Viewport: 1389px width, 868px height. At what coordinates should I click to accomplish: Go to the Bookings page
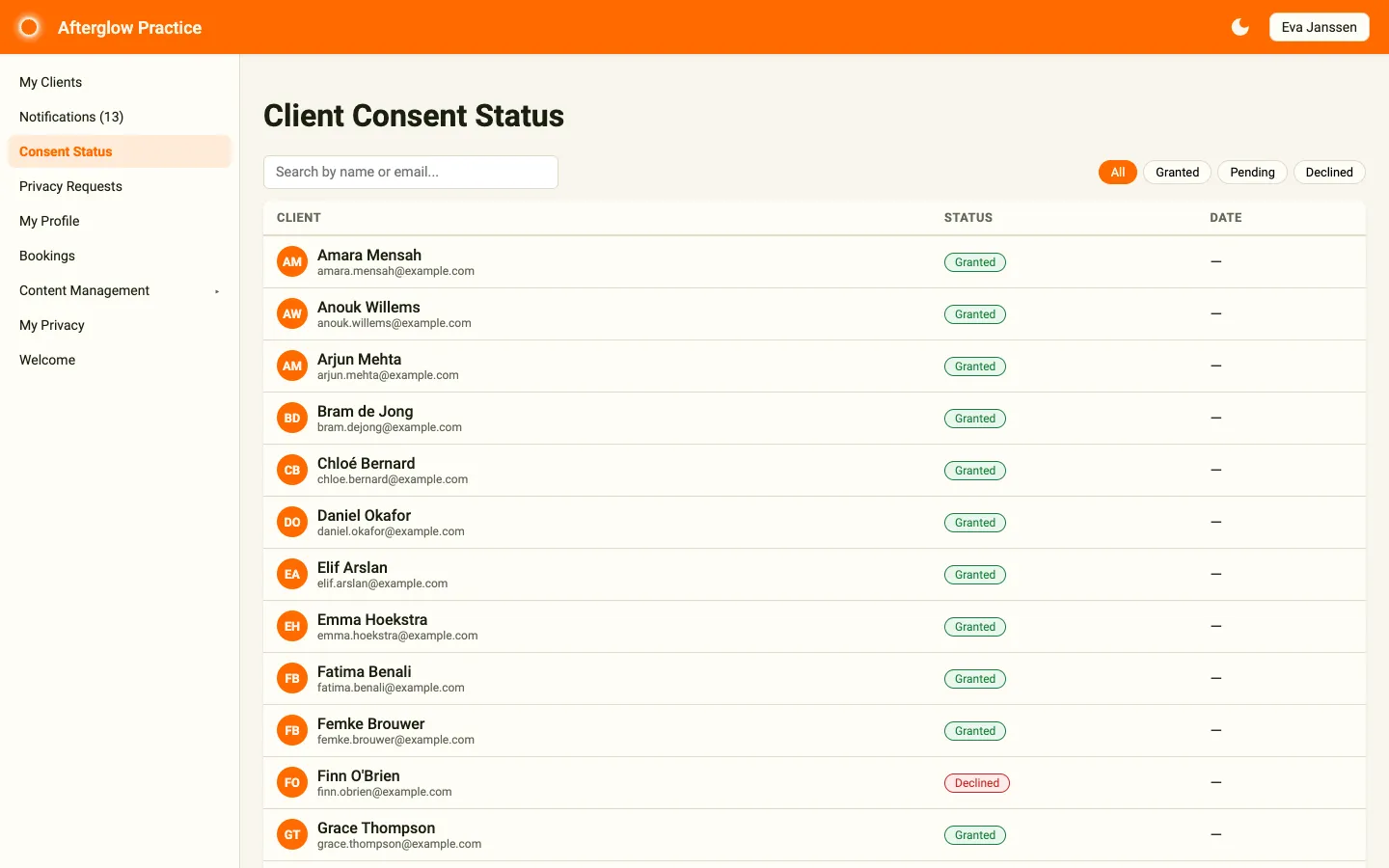click(120, 256)
